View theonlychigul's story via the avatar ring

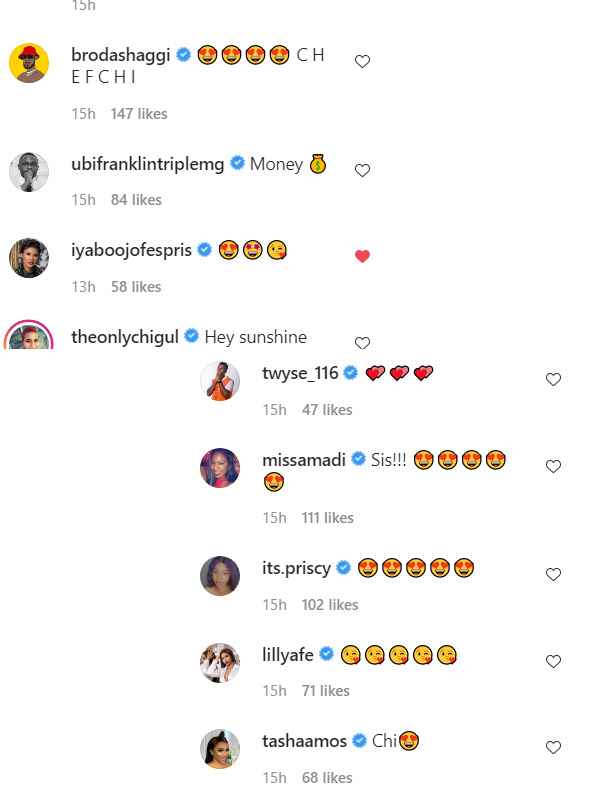click(x=29, y=335)
